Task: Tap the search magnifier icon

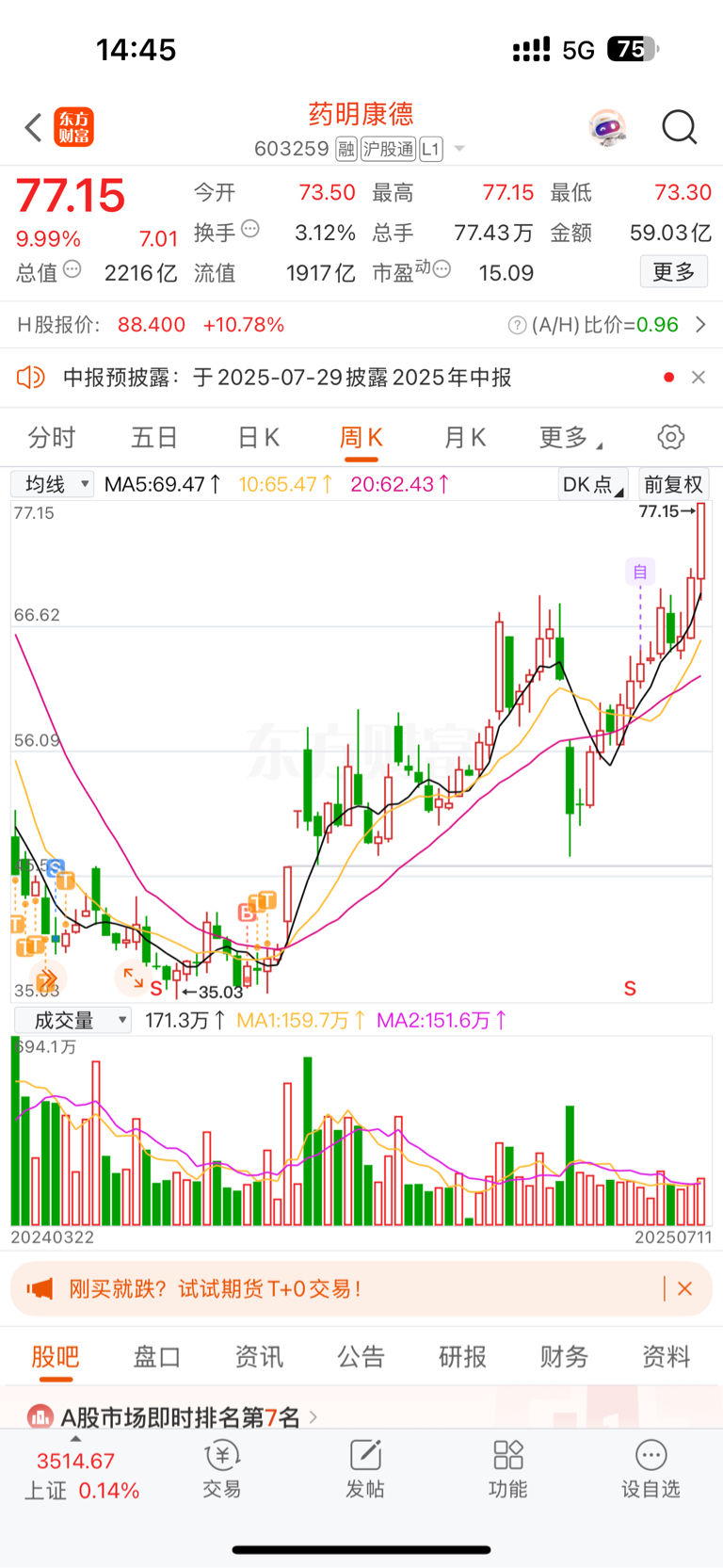Action: pyautogui.click(x=680, y=127)
